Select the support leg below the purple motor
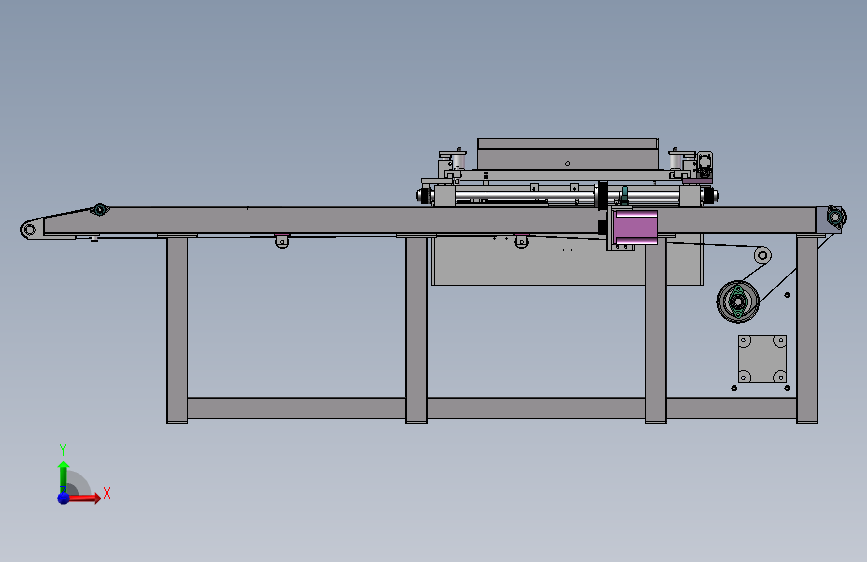 656,332
